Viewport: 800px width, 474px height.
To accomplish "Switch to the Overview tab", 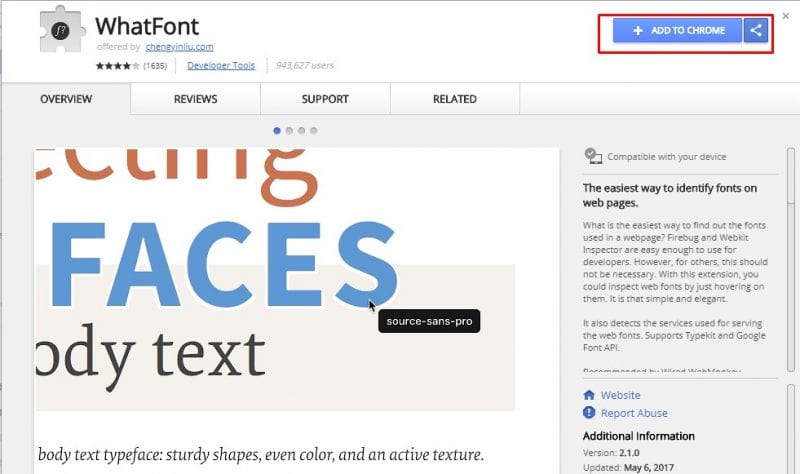I will tap(66, 99).
